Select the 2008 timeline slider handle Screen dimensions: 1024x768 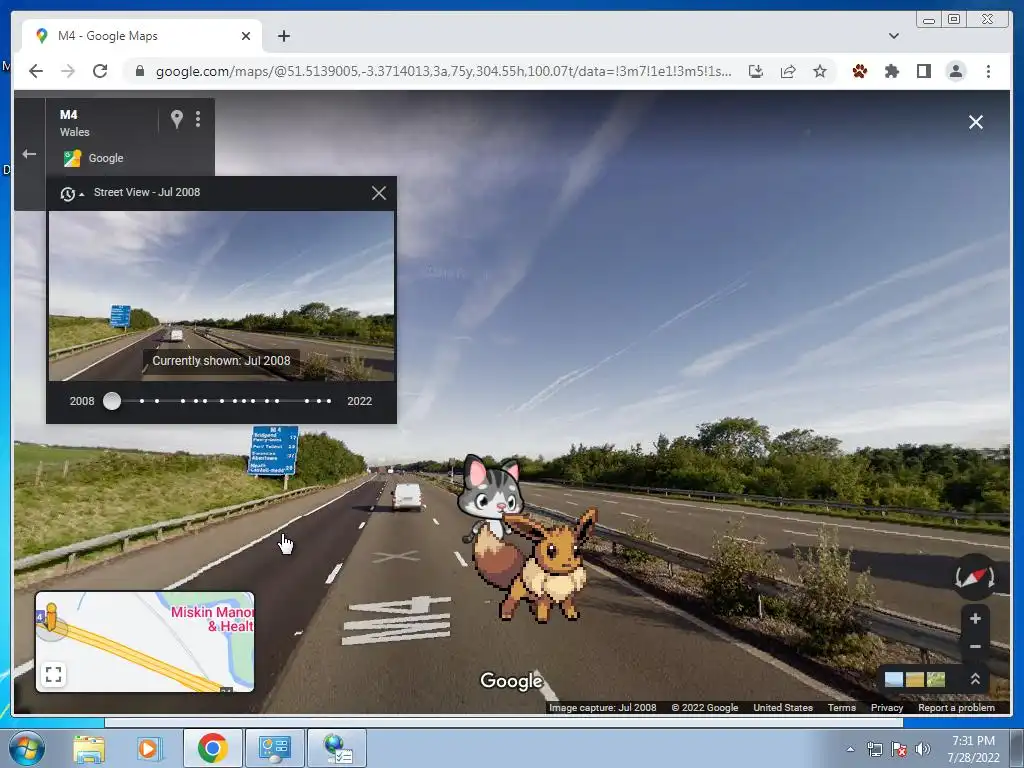click(x=112, y=401)
